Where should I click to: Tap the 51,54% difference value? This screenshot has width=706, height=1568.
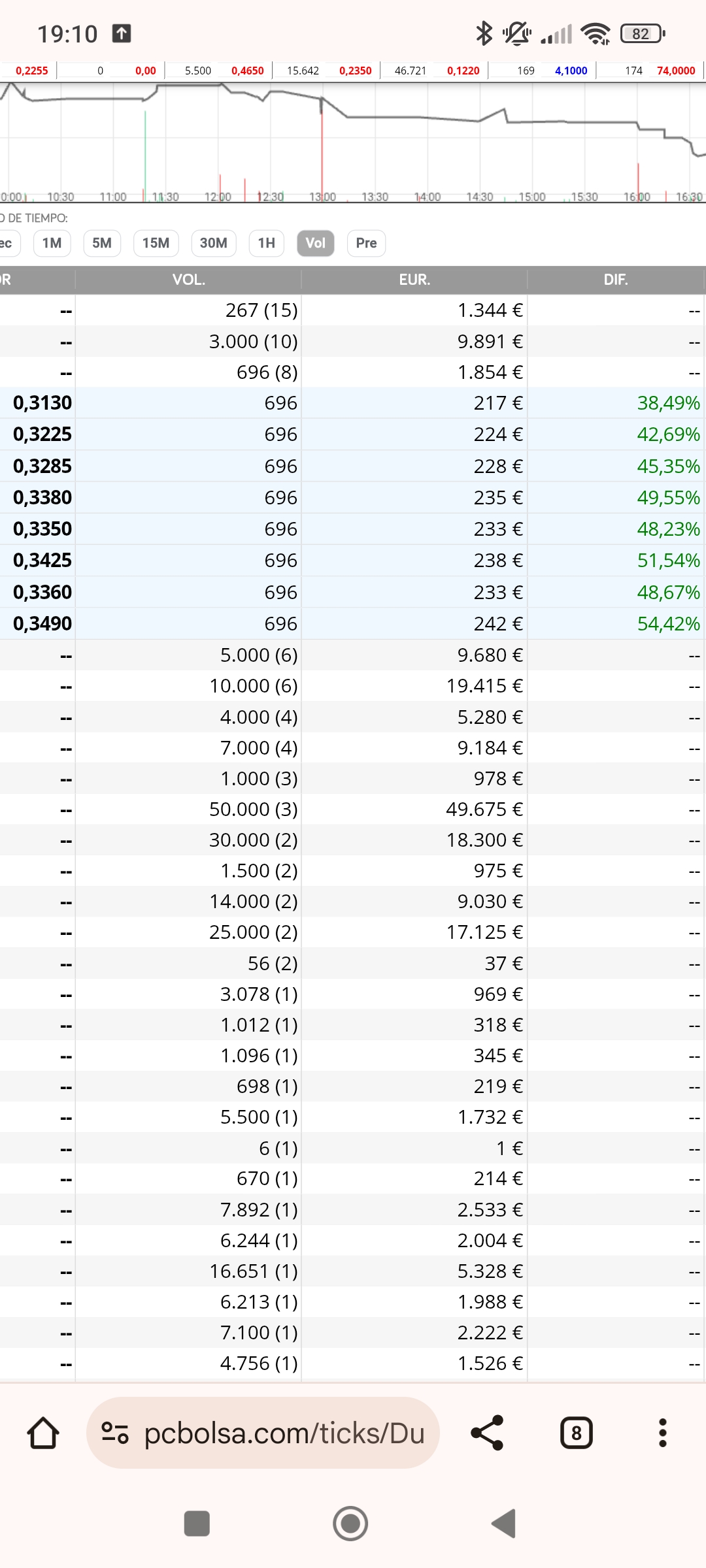669,561
